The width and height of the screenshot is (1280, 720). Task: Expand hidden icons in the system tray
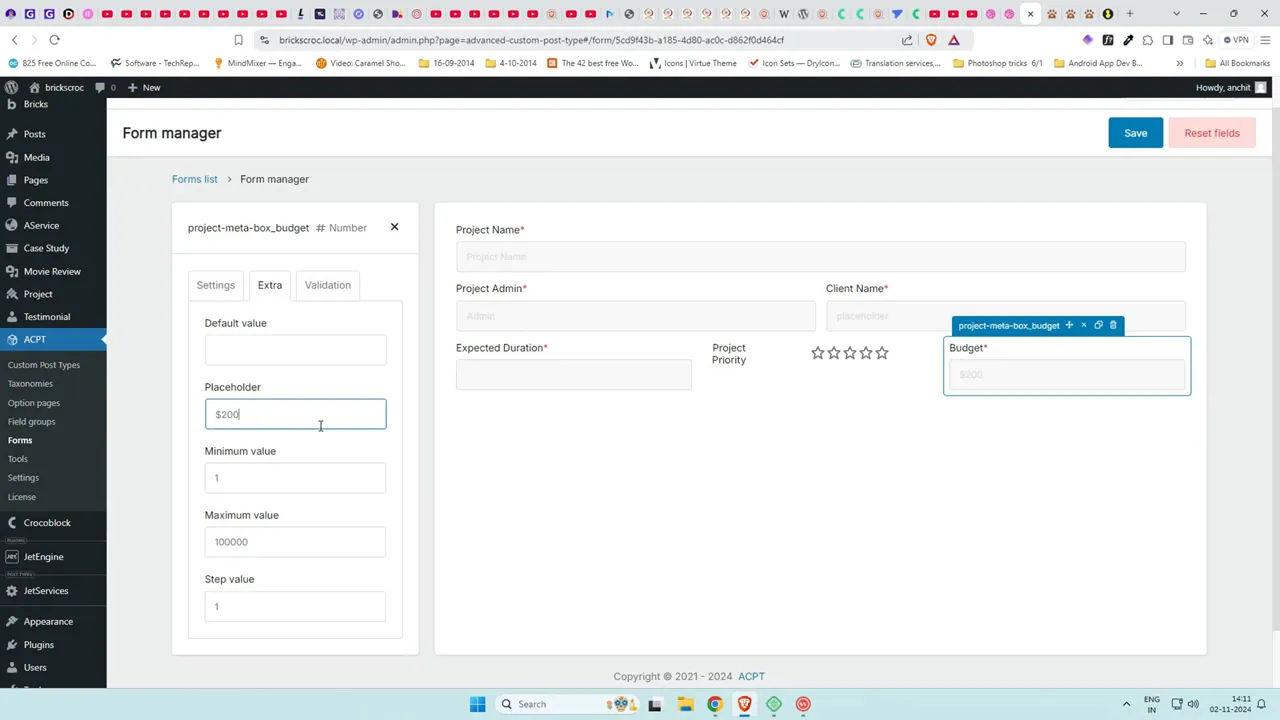(1126, 704)
